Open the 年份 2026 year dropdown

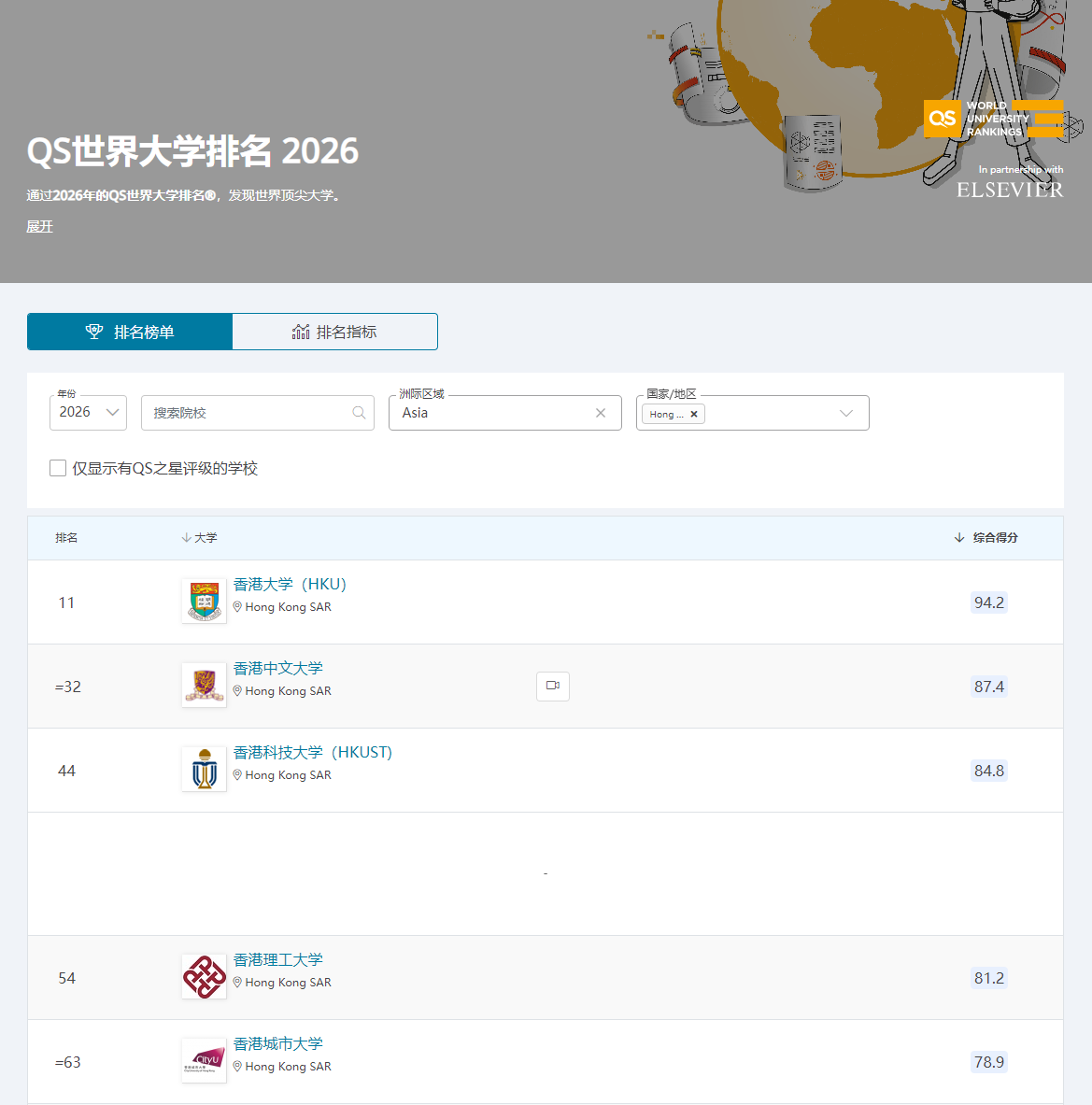[88, 413]
